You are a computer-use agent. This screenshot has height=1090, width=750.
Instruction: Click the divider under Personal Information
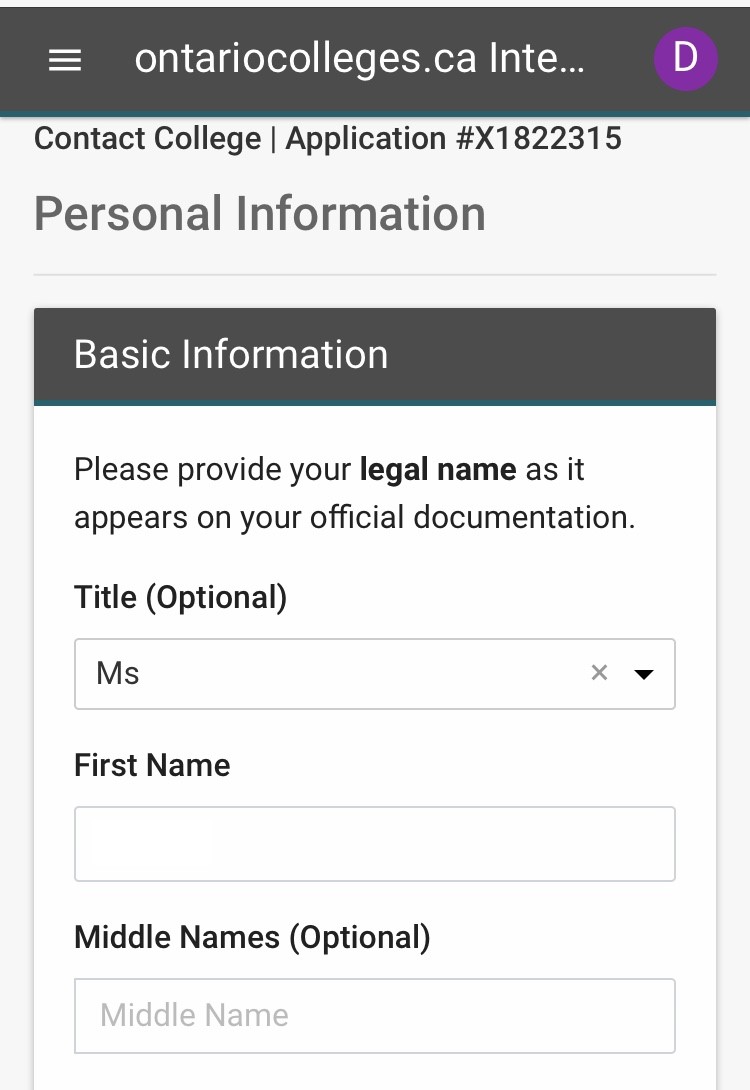point(374,274)
